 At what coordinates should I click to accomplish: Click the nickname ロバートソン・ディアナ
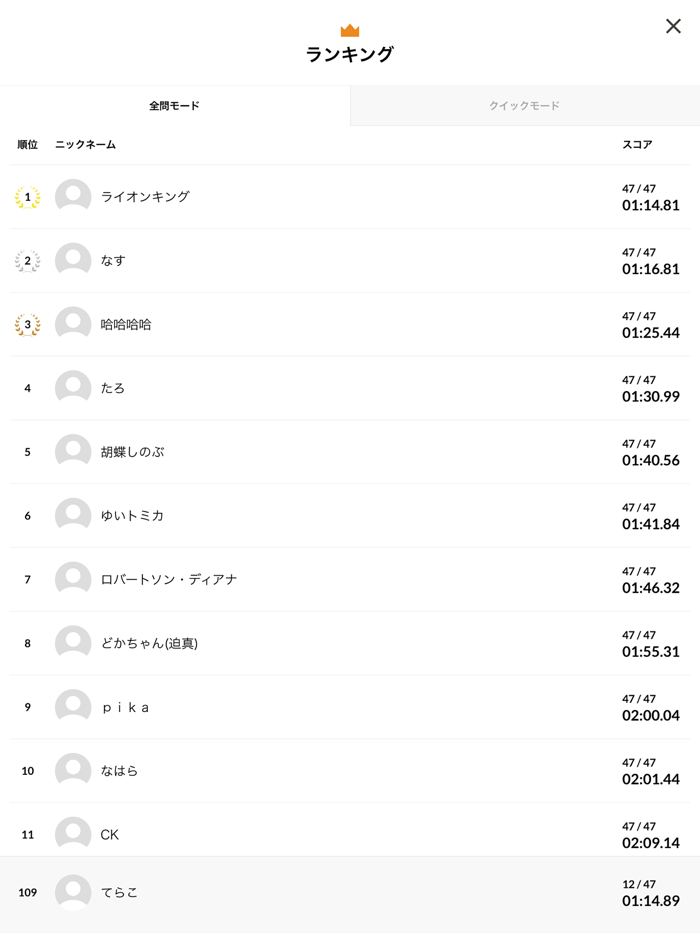(x=168, y=580)
